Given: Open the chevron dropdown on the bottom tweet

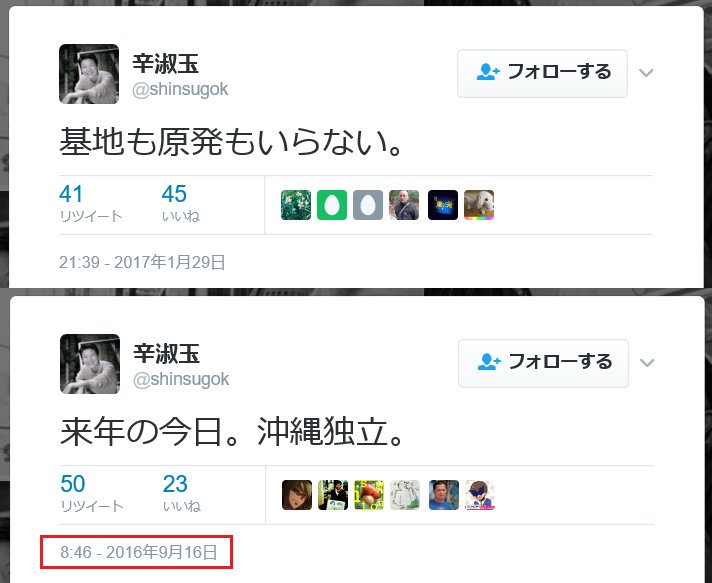Looking at the screenshot, I should point(647,363).
